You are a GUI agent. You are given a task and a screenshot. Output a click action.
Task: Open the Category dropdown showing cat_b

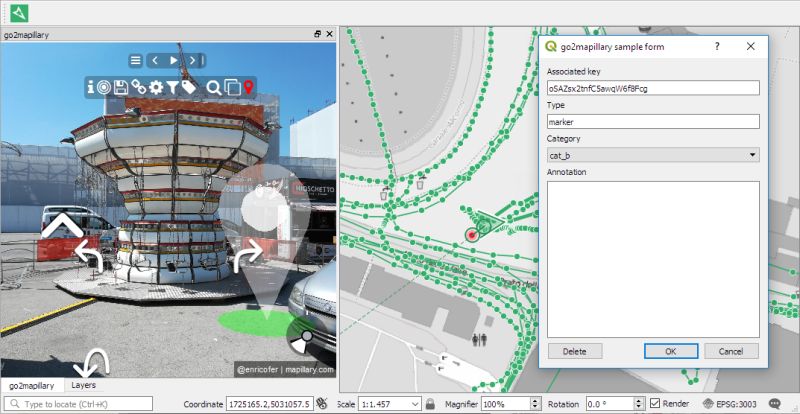coord(653,155)
